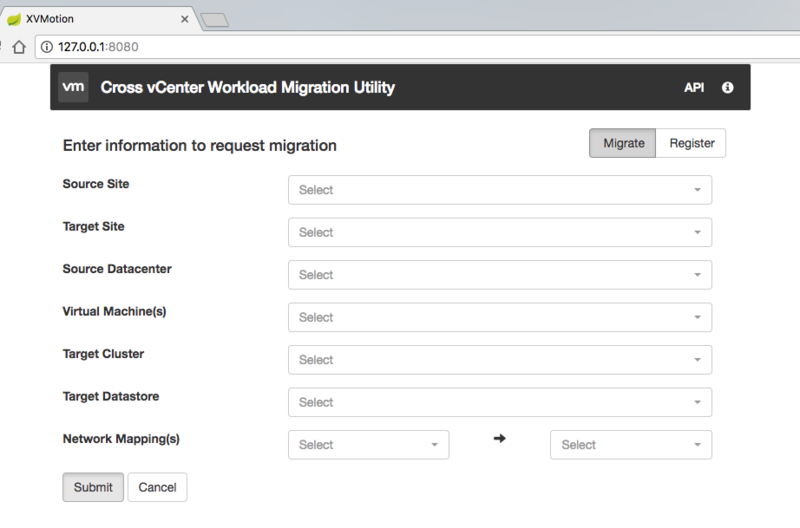This screenshot has width=800, height=528.
Task: Click the Virtual Machine(s) label
Action: click(x=114, y=312)
